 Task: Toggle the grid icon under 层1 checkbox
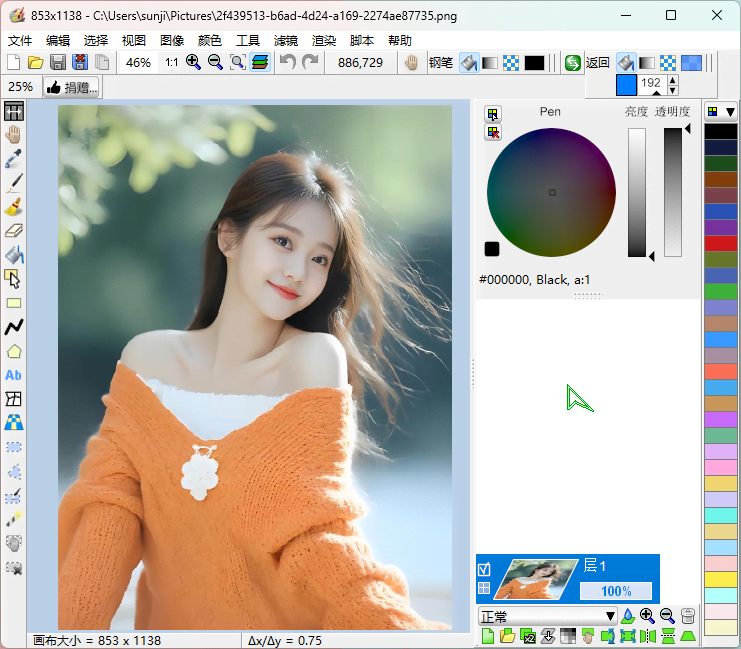click(x=484, y=588)
